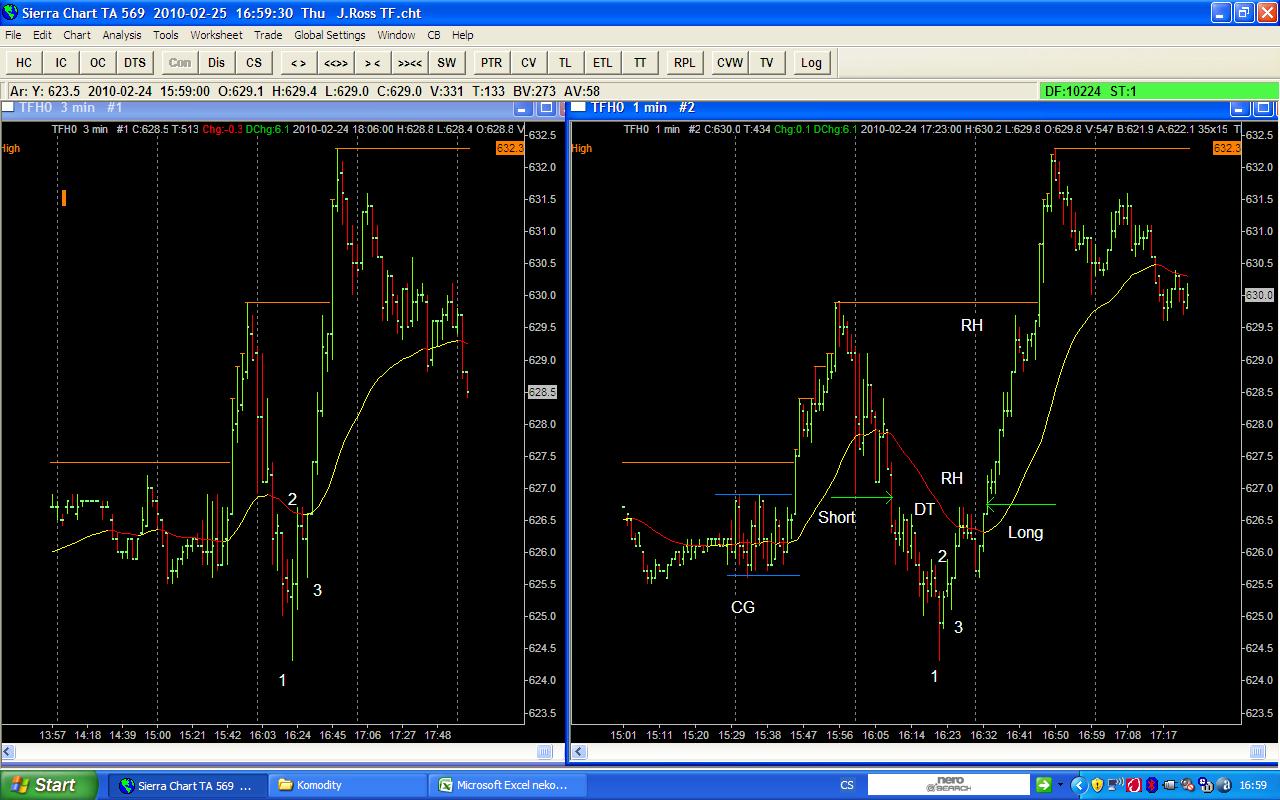The image size is (1280, 800).
Task: Click the DTS toolbar button
Action: (135, 62)
